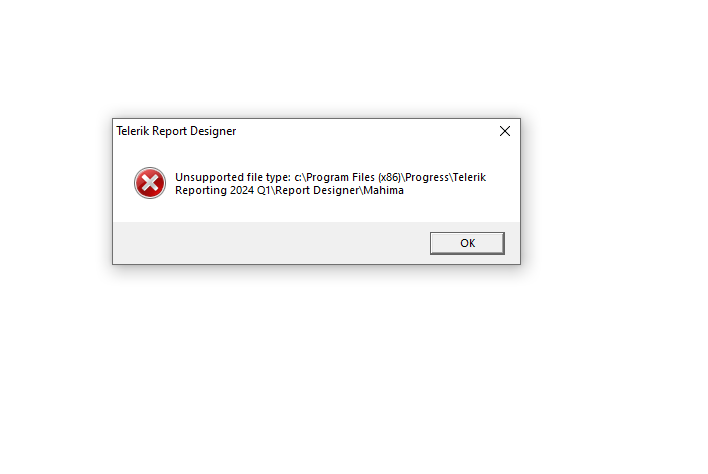Click the "2024" text in message

tap(242, 190)
